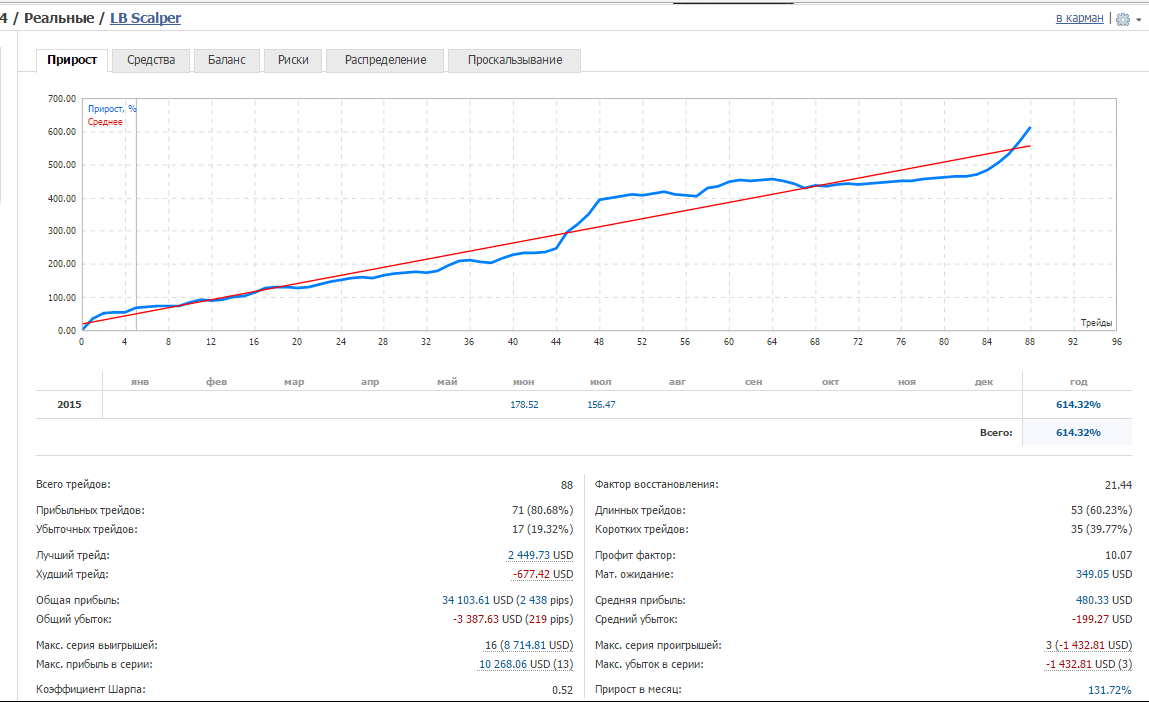This screenshot has width=1149, height=702.
Task: Click the 'июн' month column header
Action: 524,382
